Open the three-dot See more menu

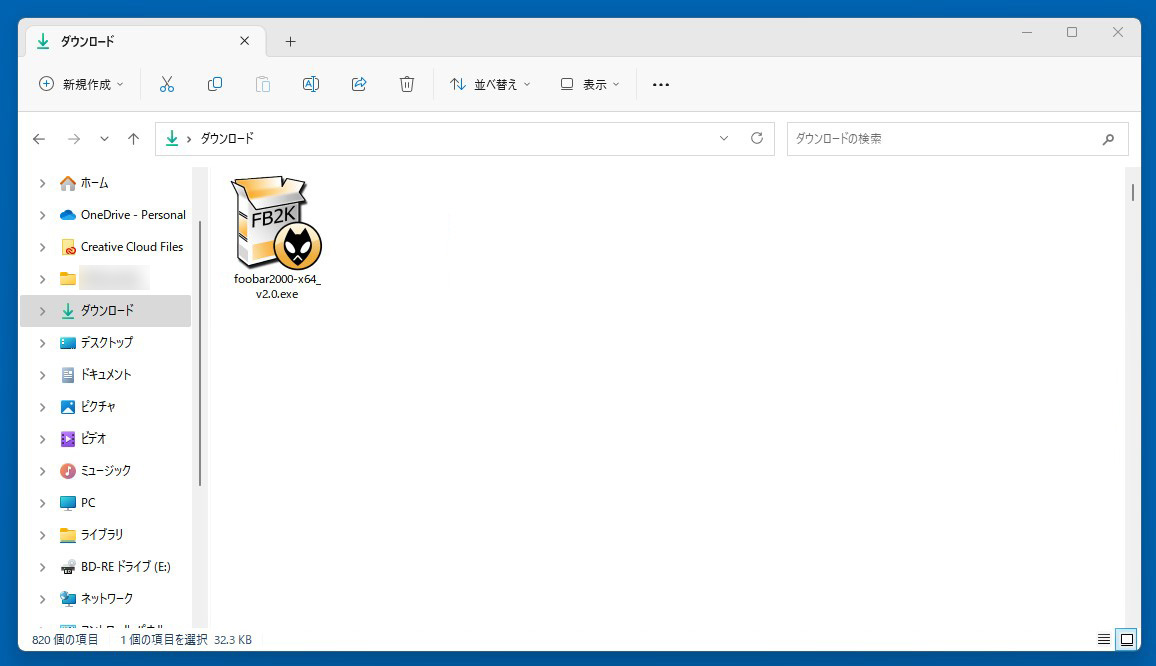[x=661, y=84]
